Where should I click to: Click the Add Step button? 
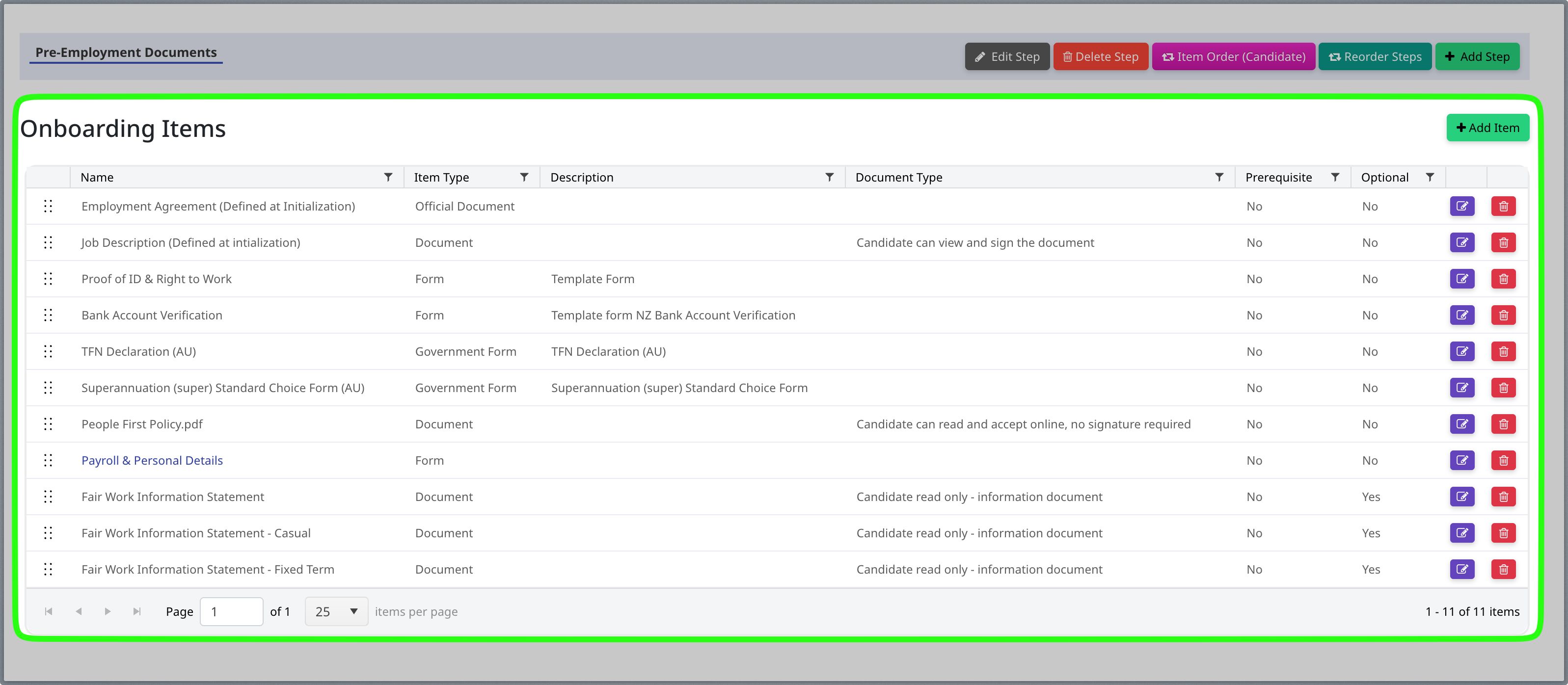click(x=1477, y=56)
